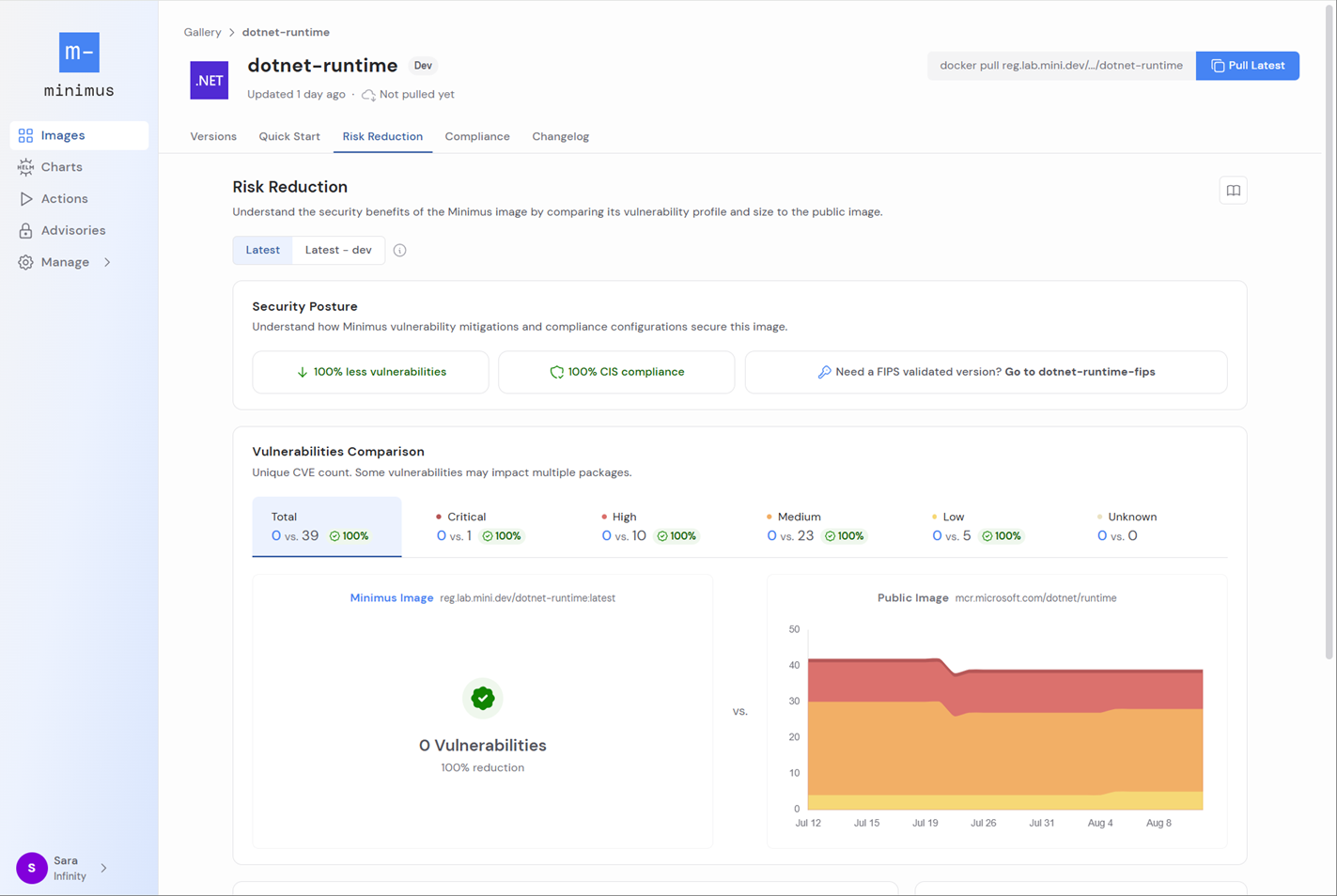The height and width of the screenshot is (896, 1337).
Task: Switch to the Versions tab
Action: coord(213,136)
